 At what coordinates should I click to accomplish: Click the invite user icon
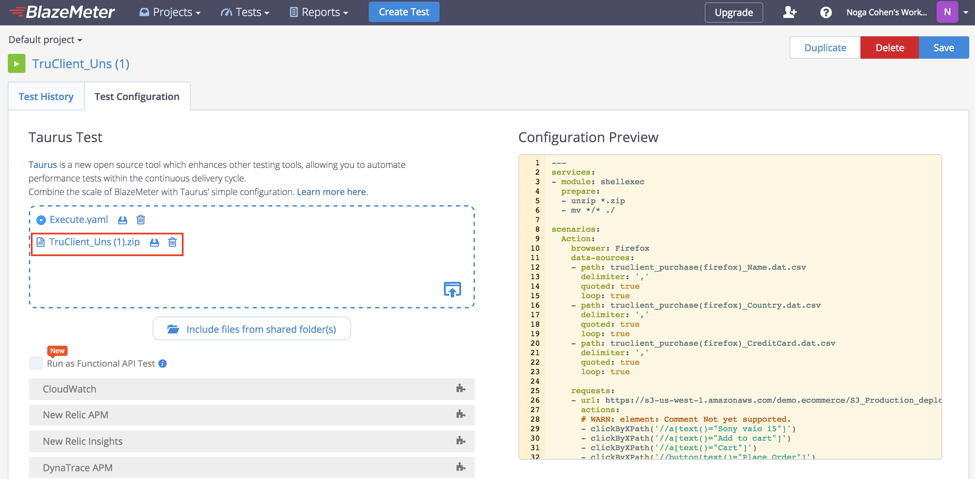click(790, 12)
